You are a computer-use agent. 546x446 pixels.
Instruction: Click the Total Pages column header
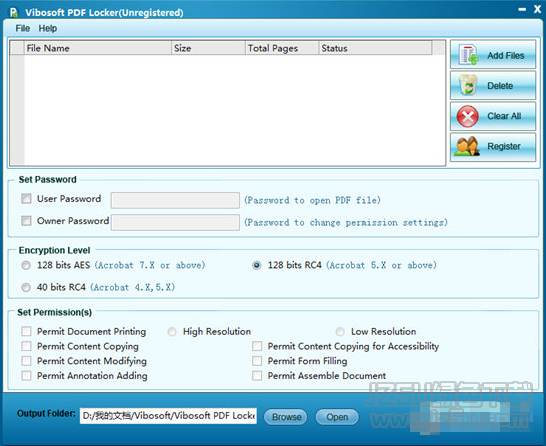click(282, 48)
